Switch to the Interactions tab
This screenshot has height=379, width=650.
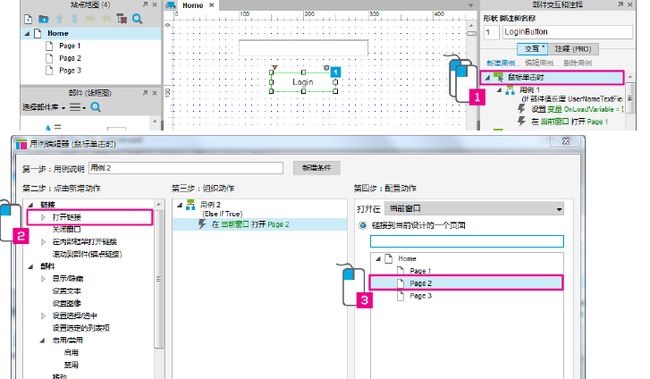[532, 49]
